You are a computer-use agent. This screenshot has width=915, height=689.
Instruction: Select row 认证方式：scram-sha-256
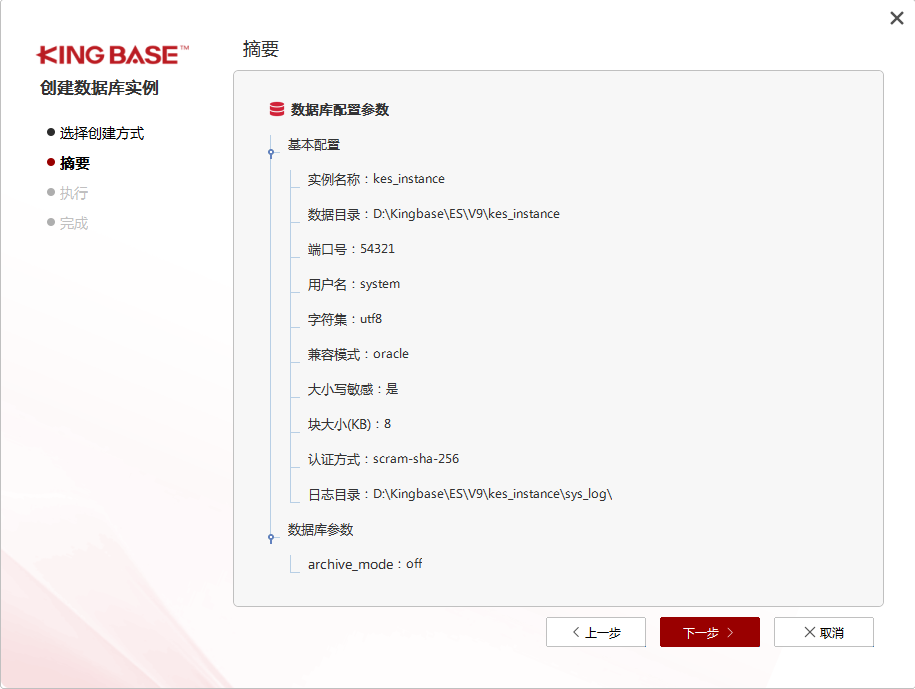point(383,459)
